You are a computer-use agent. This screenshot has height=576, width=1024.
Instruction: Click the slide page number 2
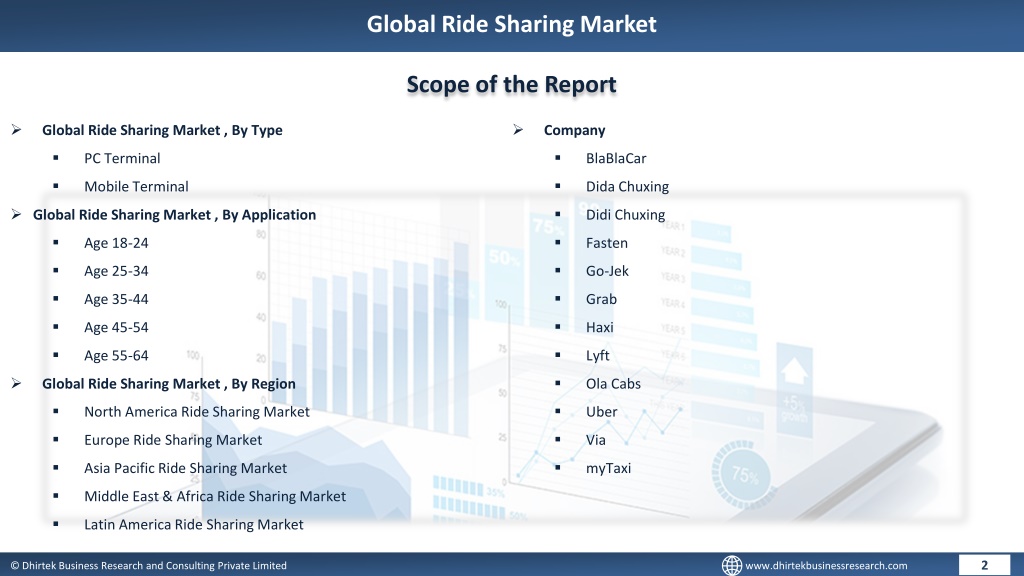tap(984, 565)
